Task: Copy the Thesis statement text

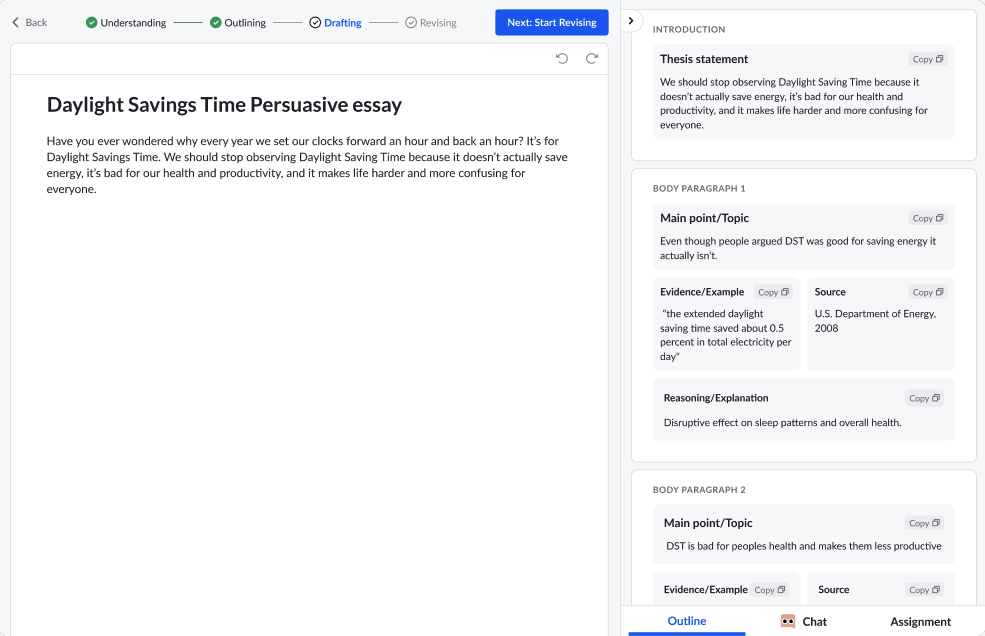Action: pos(928,59)
